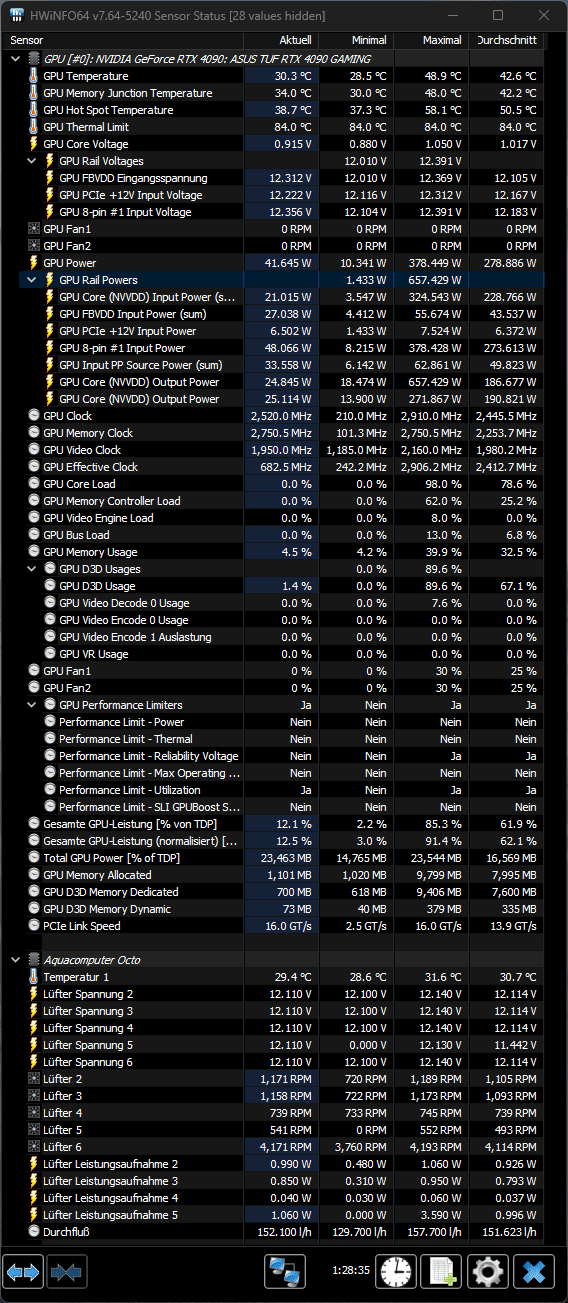Start logging with the document-plus icon
Screen dimensions: 568x1303
click(x=441, y=1271)
